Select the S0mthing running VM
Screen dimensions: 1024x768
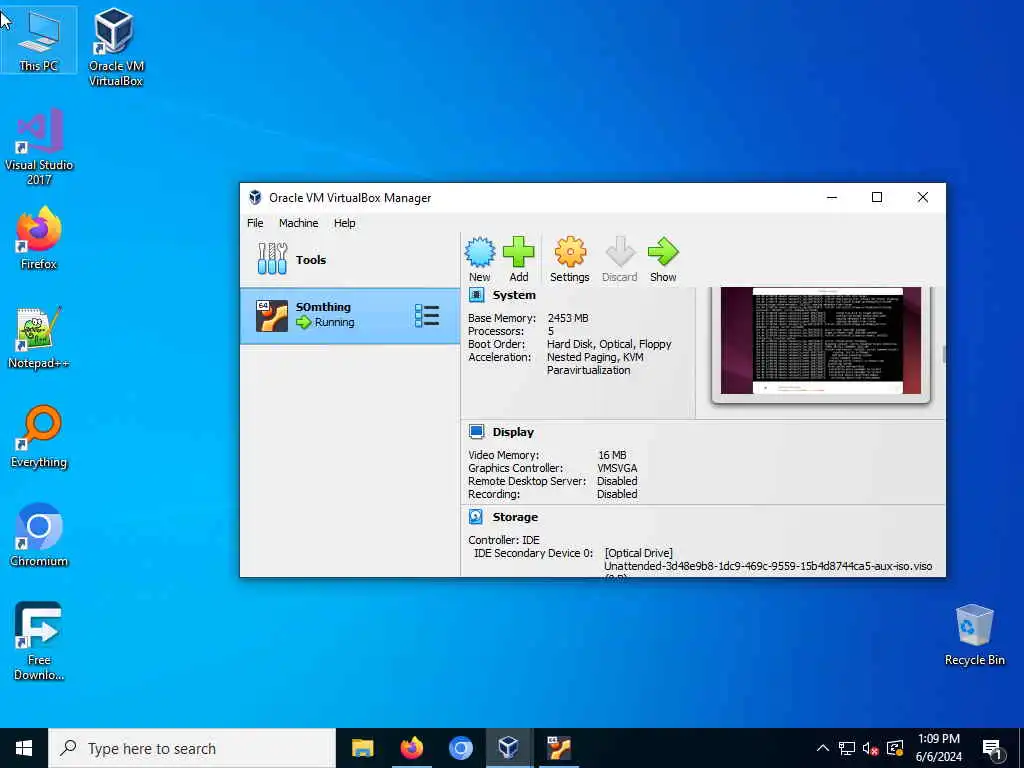349,315
